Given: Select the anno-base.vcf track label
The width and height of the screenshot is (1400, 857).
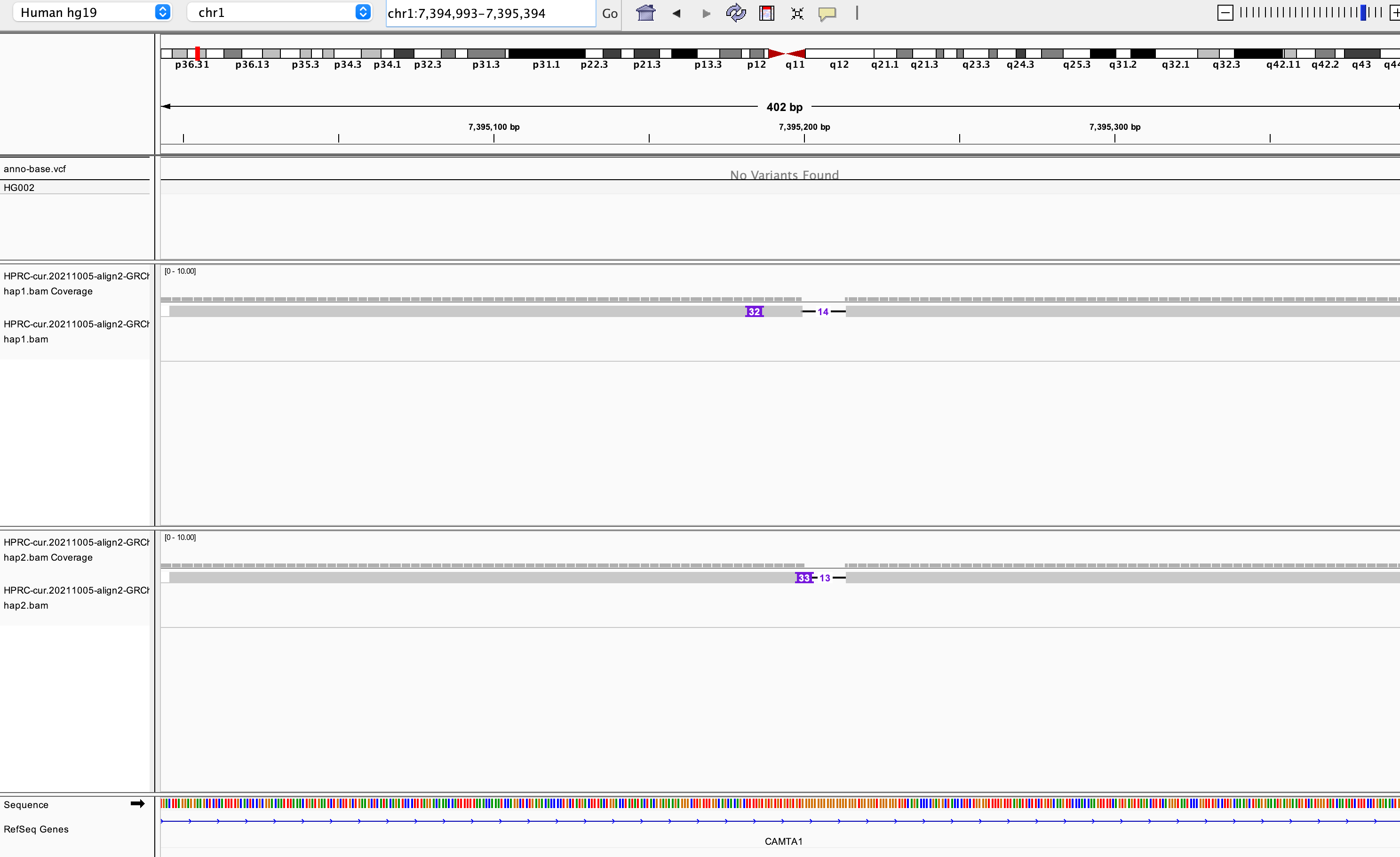Looking at the screenshot, I should (x=34, y=168).
